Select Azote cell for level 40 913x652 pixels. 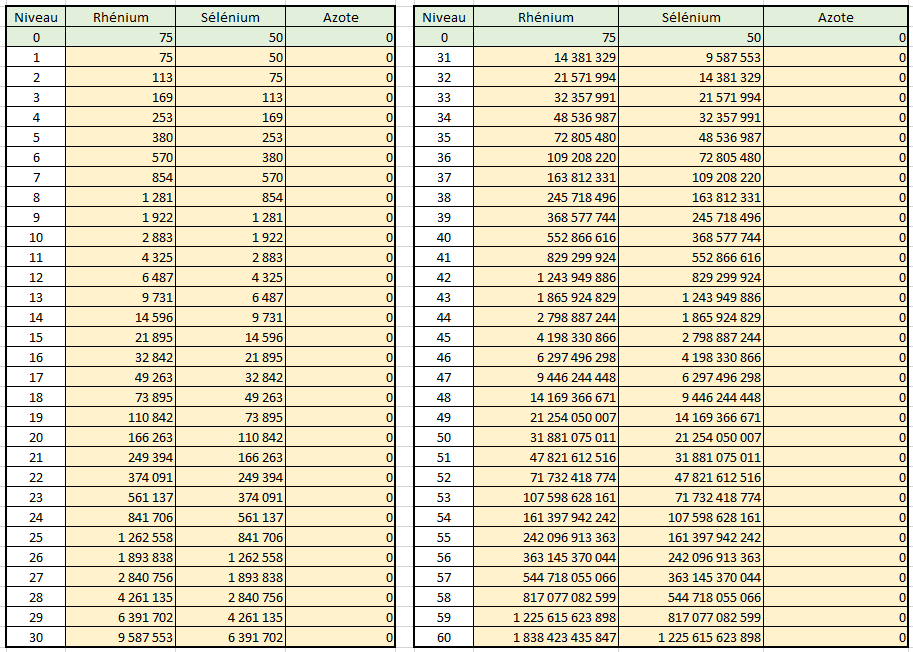pyautogui.click(x=835, y=237)
